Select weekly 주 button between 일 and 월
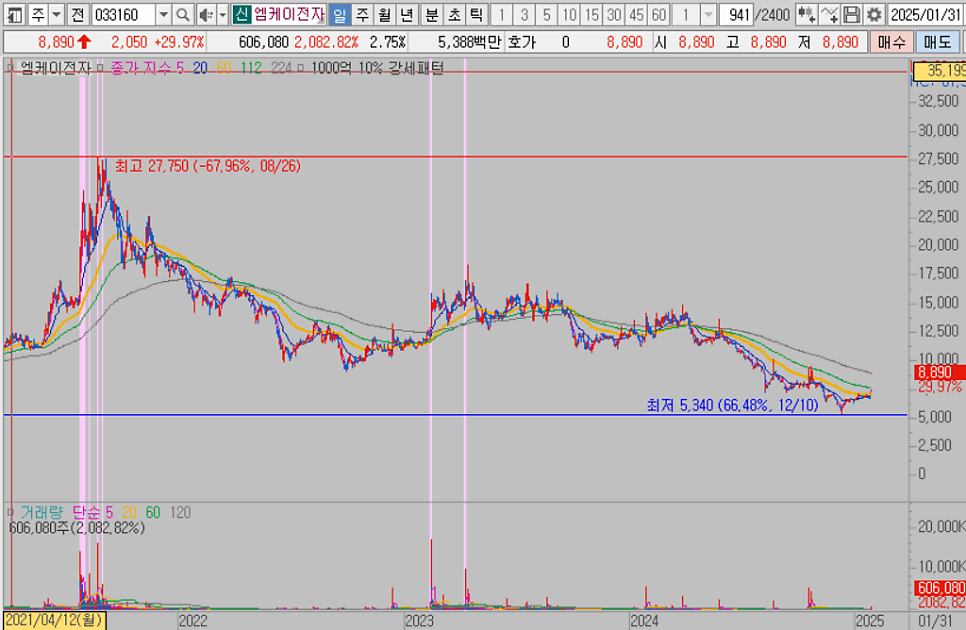Screen dimensions: 966x630 pos(362,14)
